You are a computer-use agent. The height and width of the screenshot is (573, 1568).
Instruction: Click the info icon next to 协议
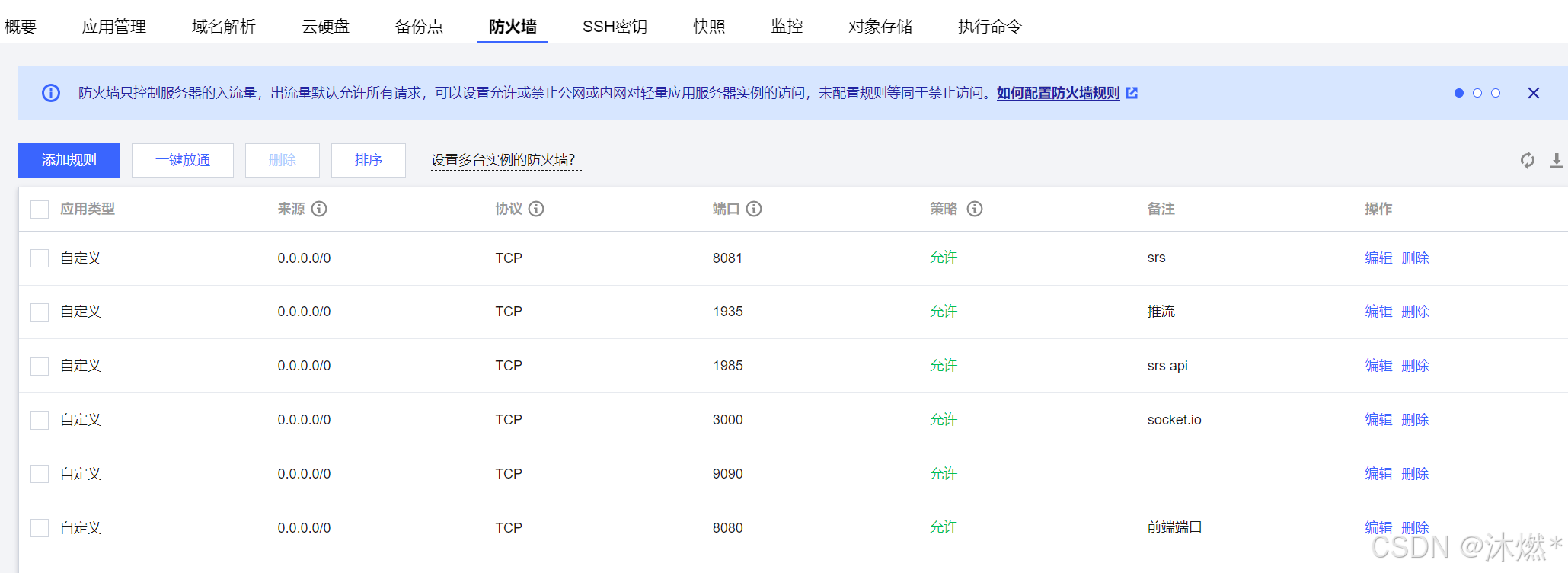[536, 209]
